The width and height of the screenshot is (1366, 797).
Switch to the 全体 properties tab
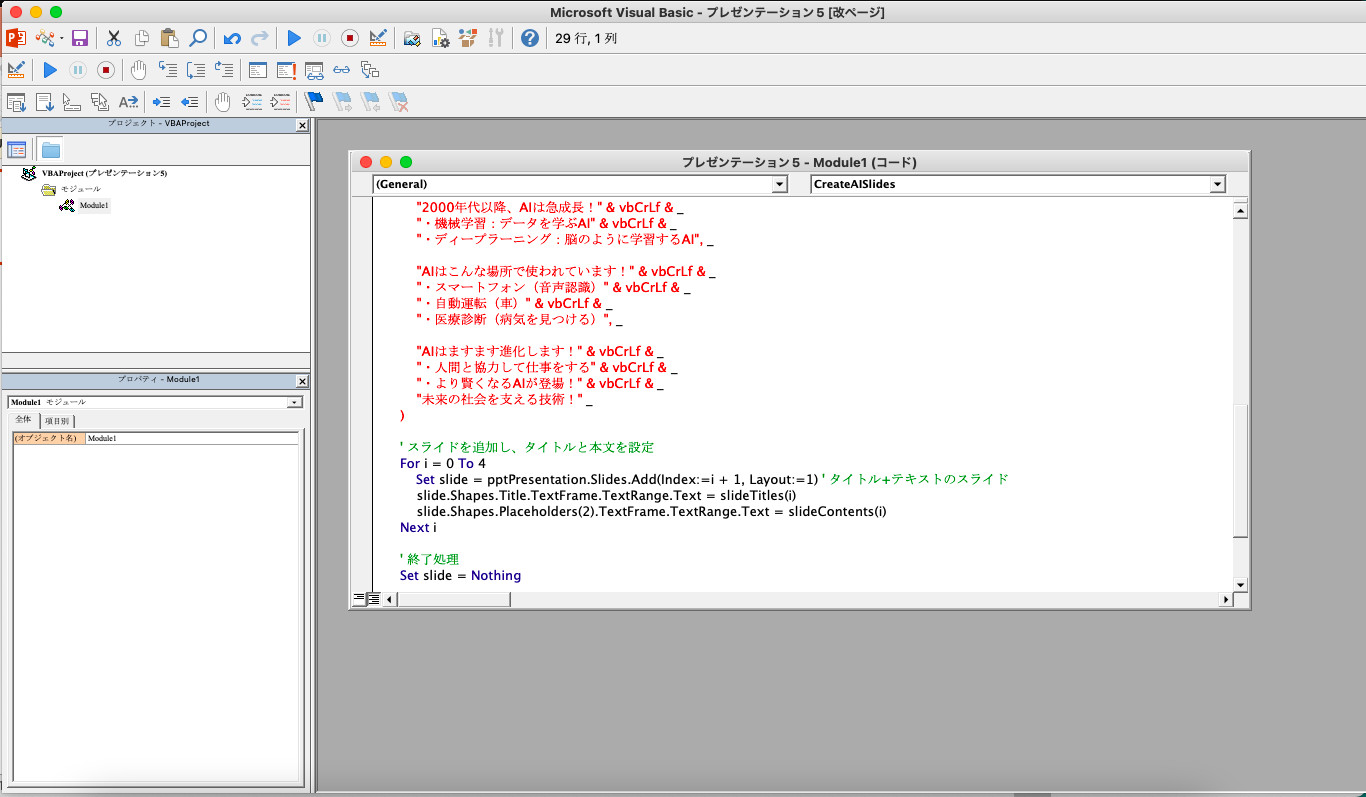coord(23,420)
